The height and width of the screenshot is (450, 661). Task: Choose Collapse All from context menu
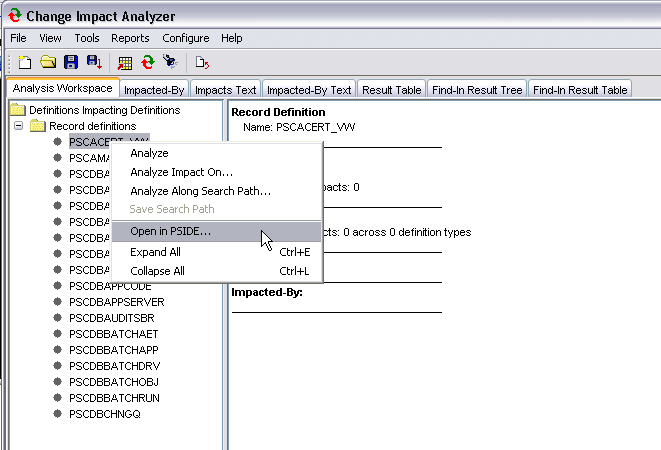(x=217, y=271)
